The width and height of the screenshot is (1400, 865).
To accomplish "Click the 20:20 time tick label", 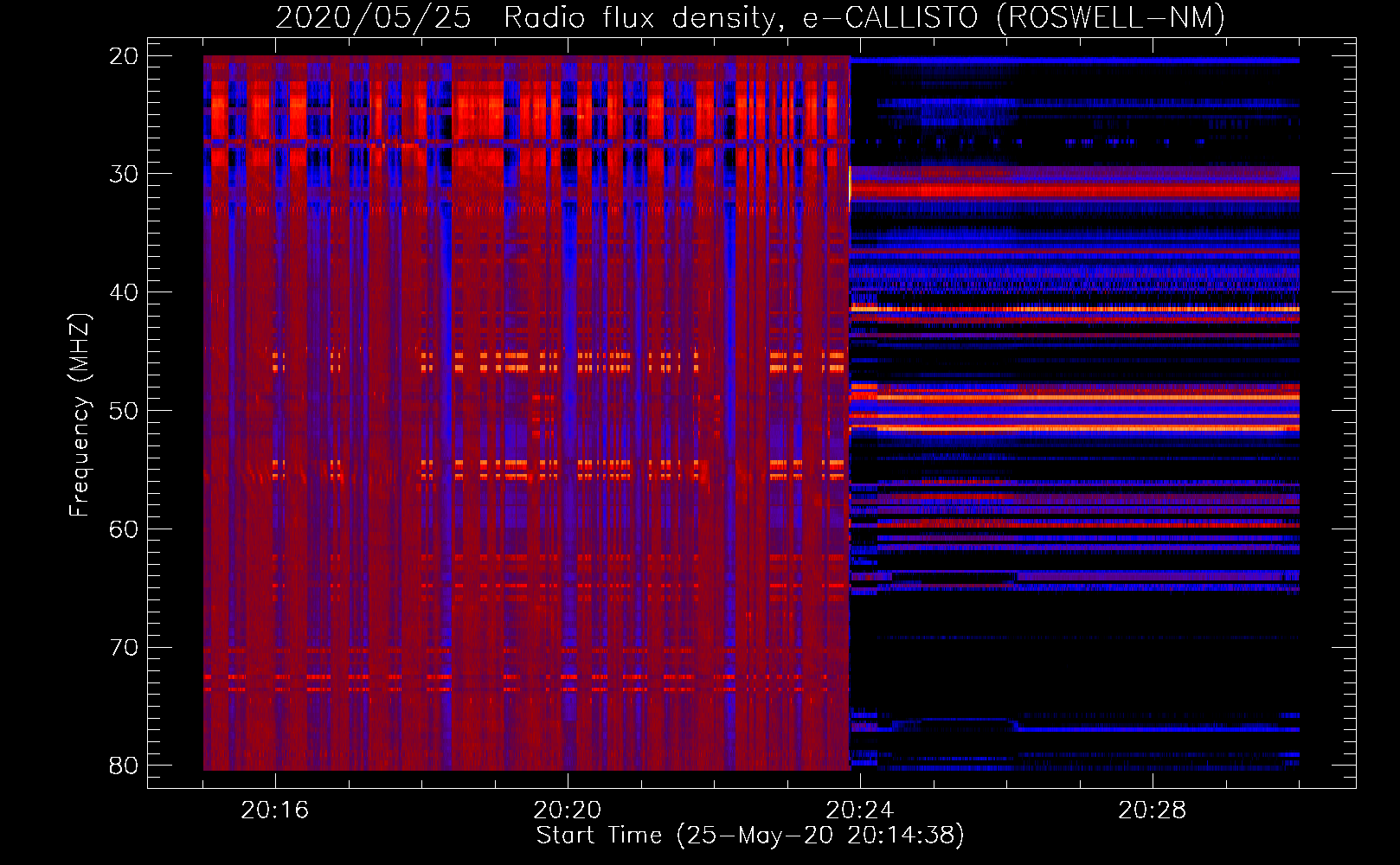I will [568, 811].
